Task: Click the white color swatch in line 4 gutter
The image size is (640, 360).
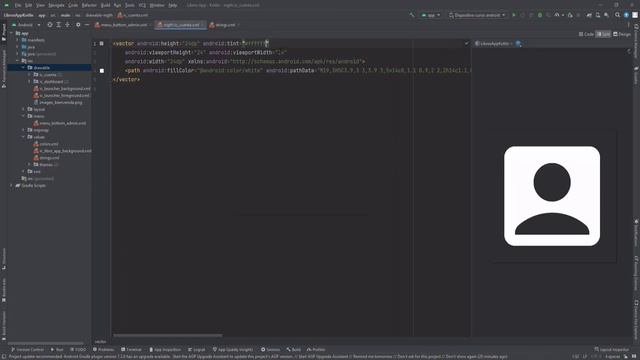Action: (102, 71)
